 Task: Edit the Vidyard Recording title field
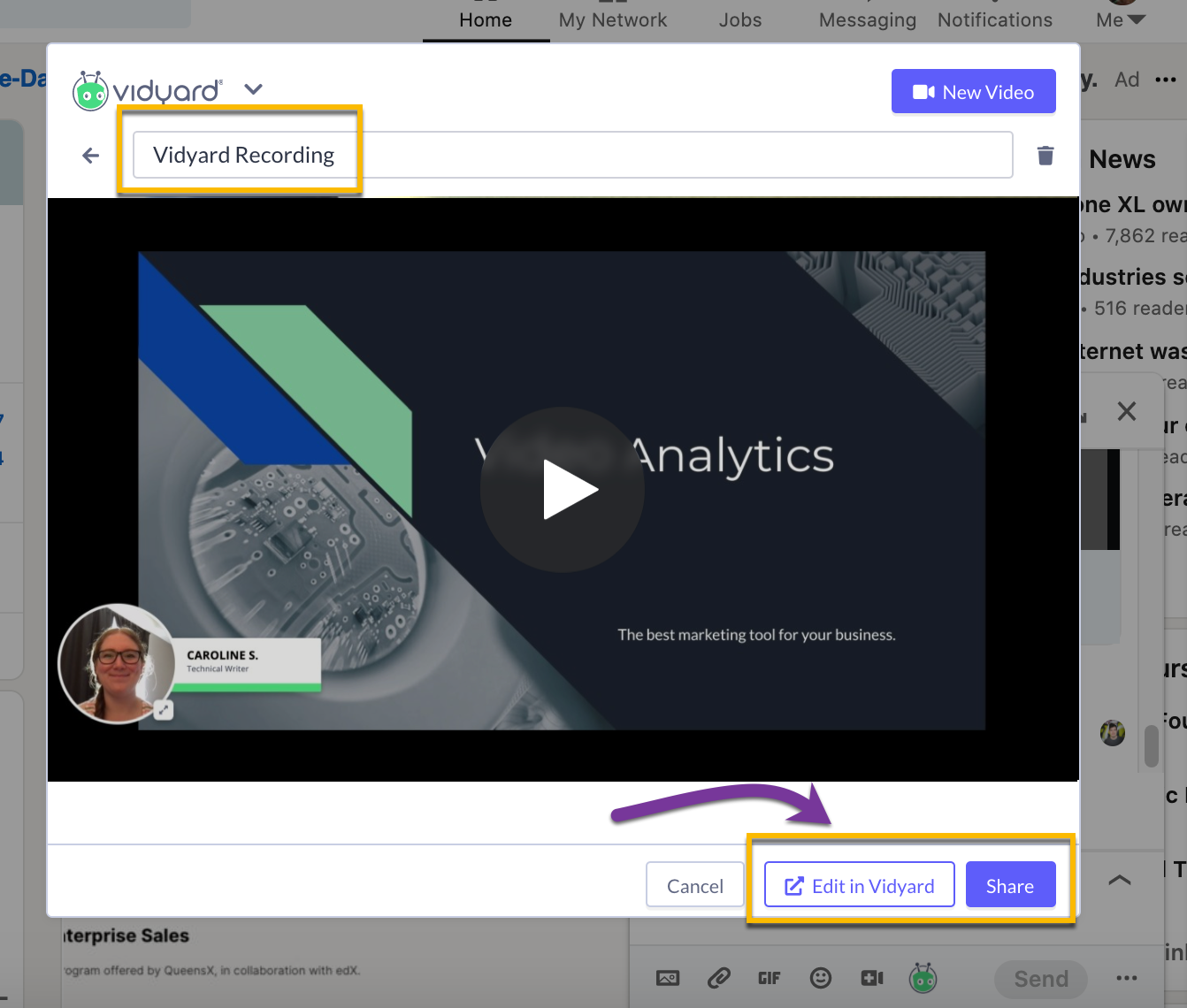572,155
